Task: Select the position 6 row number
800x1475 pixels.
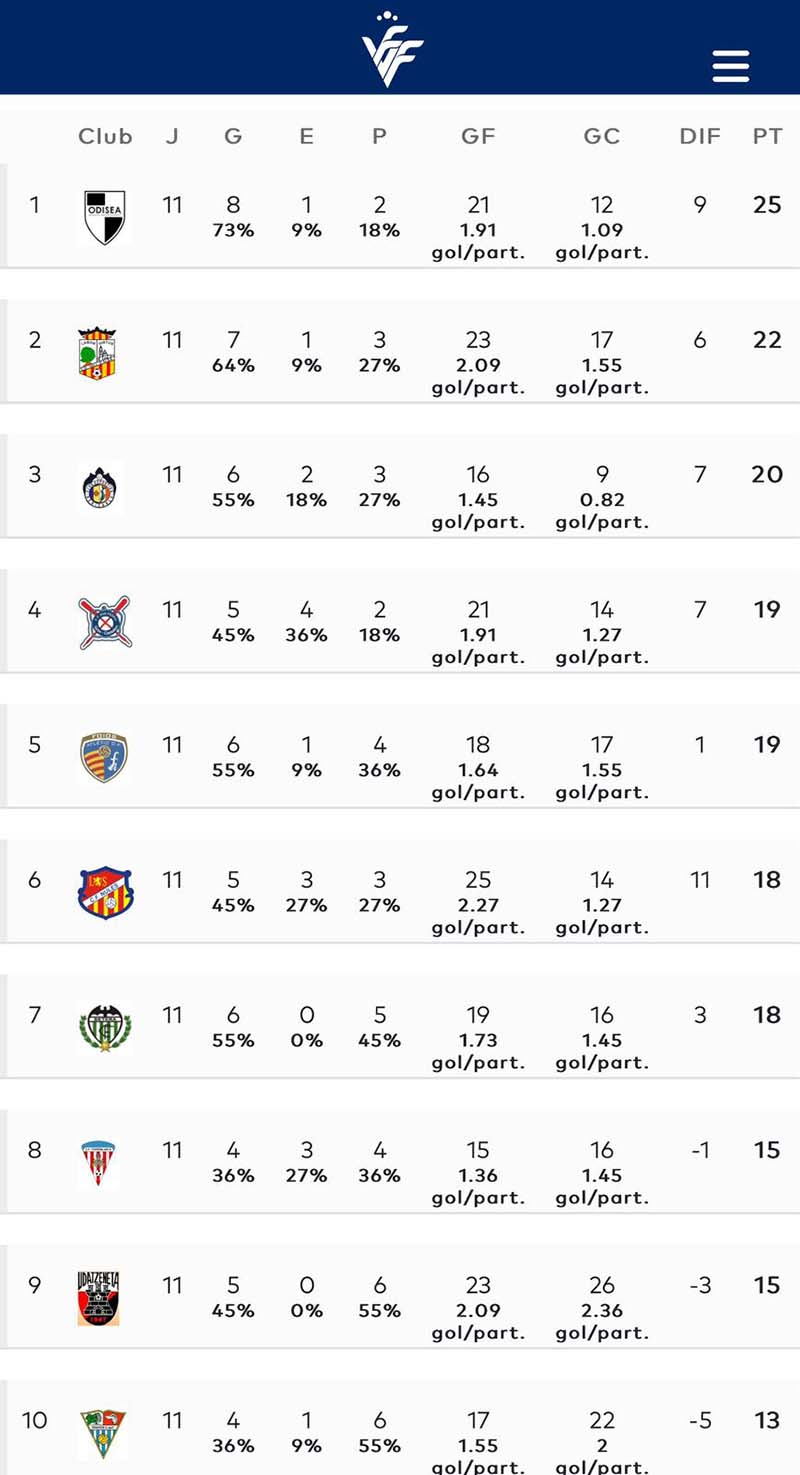Action: (35, 880)
